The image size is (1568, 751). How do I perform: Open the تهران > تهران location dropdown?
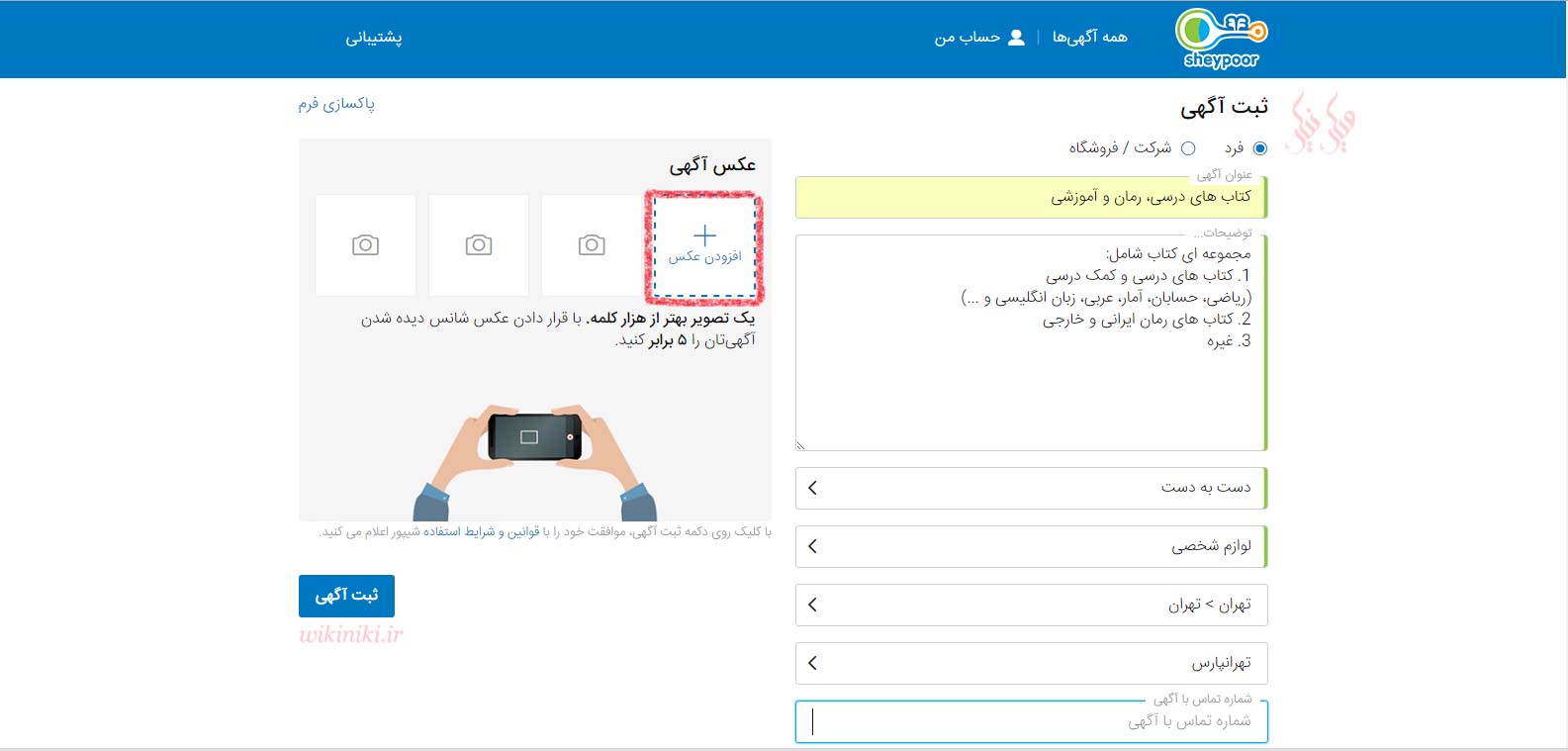point(1030,605)
